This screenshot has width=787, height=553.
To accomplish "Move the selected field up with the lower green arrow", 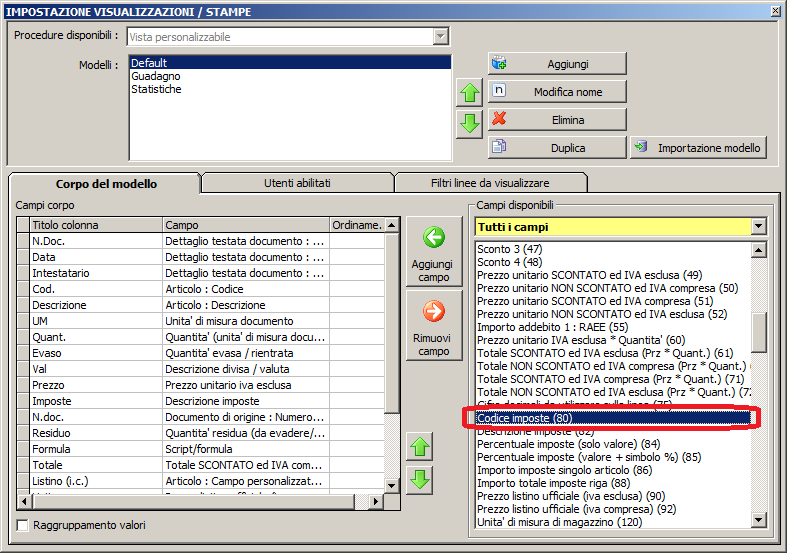I will tap(420, 447).
